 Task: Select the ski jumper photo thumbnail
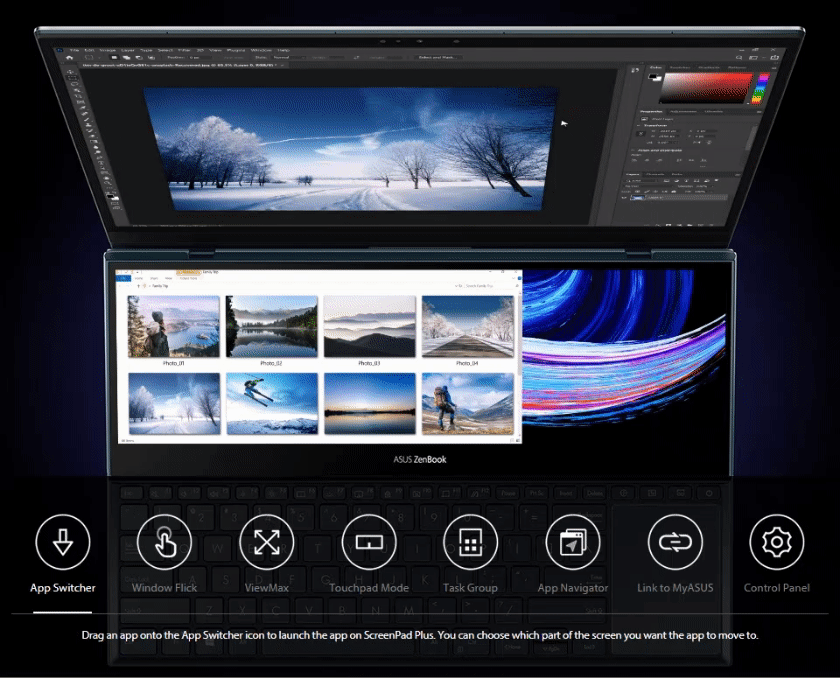coord(272,403)
